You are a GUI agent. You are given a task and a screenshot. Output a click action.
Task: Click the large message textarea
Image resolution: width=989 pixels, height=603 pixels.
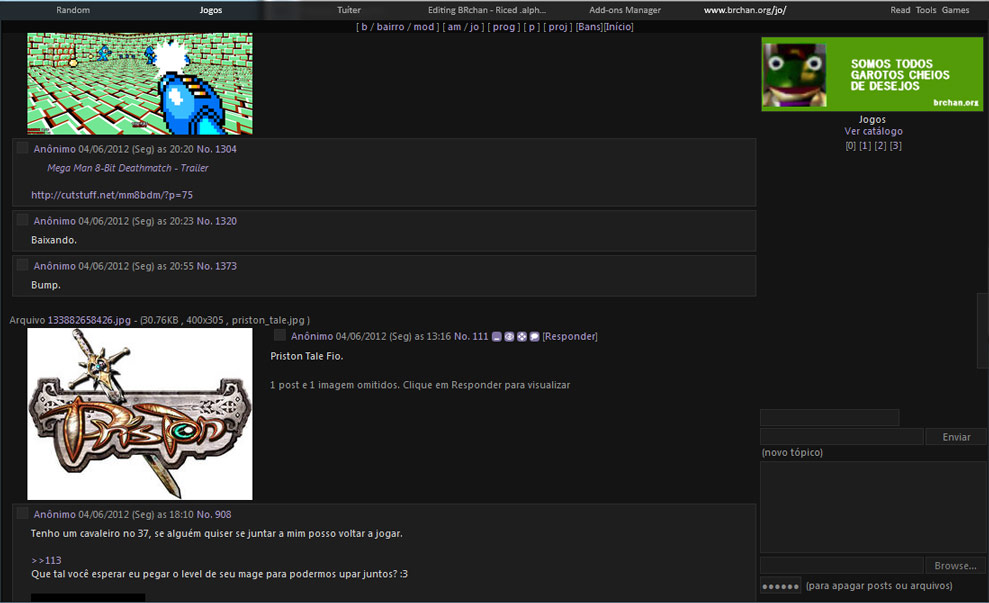pos(873,508)
